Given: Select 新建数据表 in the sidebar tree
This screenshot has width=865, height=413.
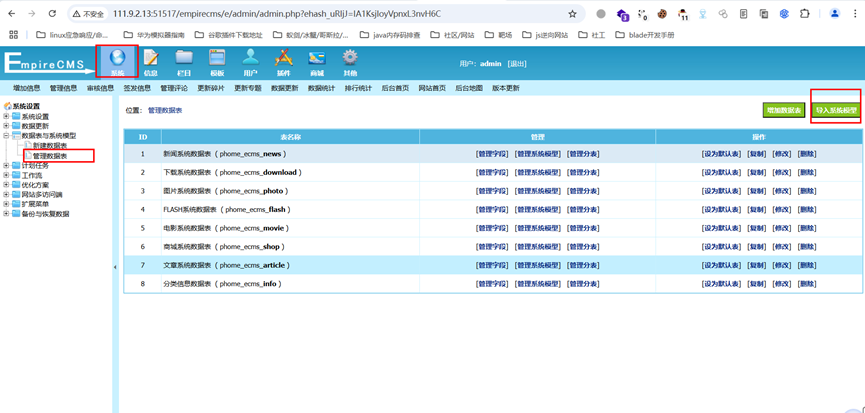Looking at the screenshot, I should click(50, 146).
